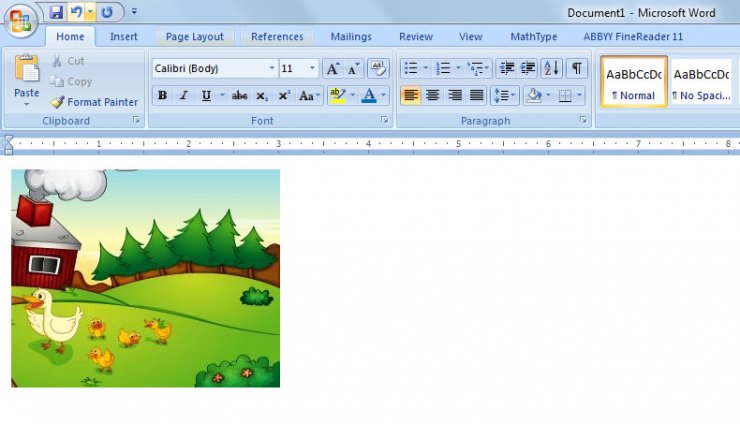Screen dimensions: 740x424
Task: Open the Office button menu
Action: click(21, 20)
